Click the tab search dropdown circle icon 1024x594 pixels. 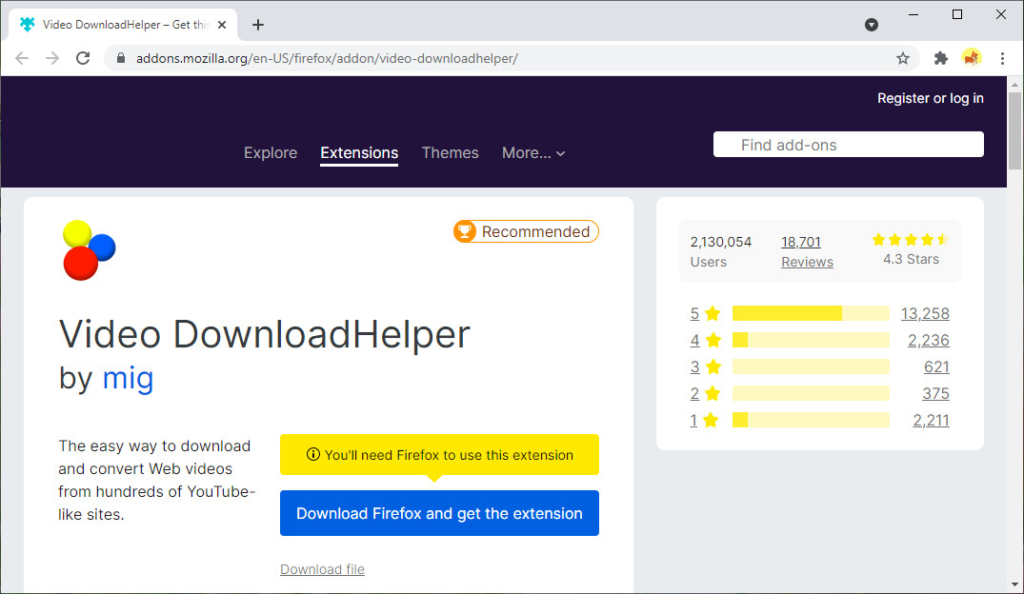871,25
